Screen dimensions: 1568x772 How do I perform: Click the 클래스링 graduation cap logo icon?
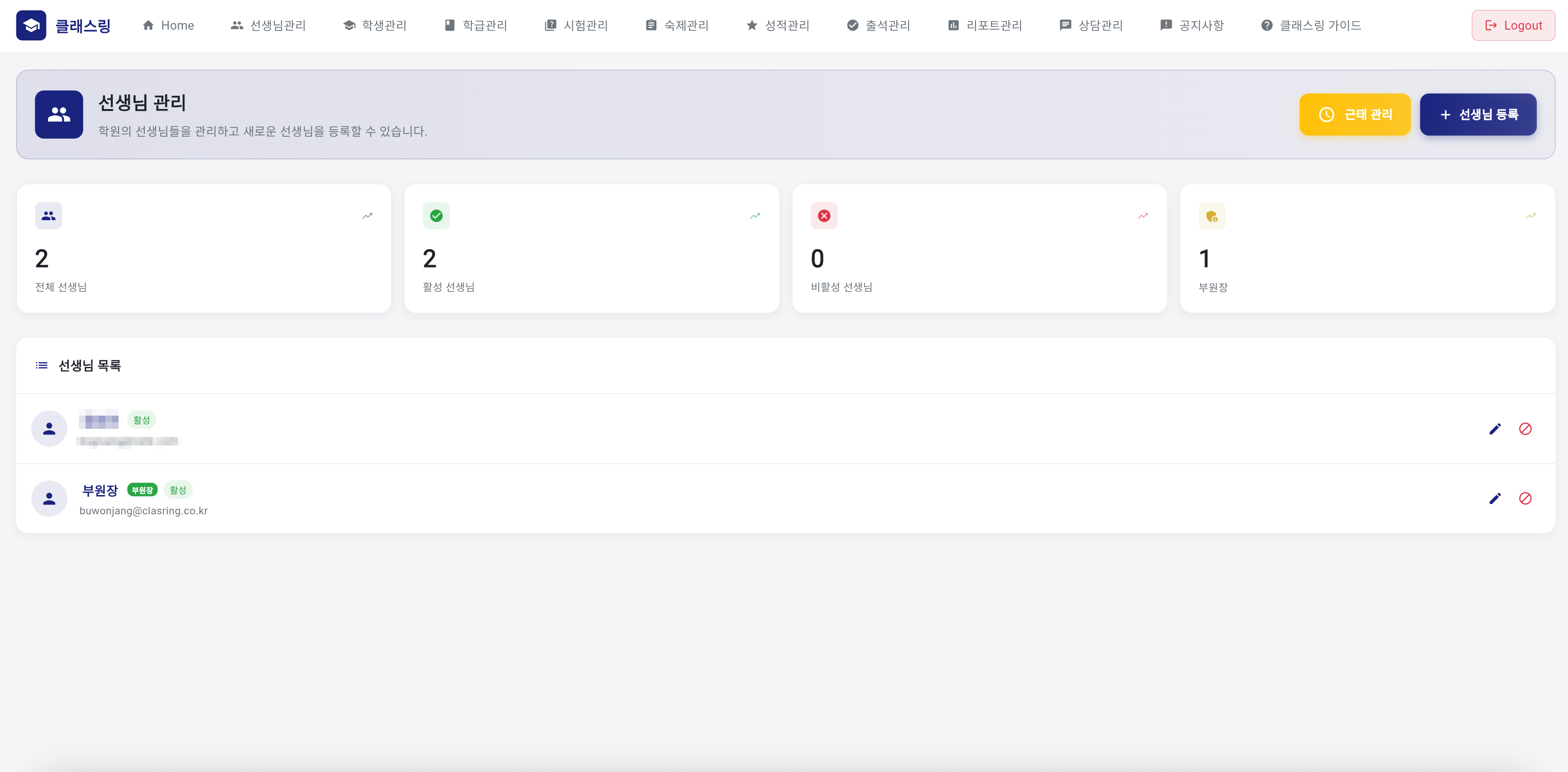coord(31,25)
